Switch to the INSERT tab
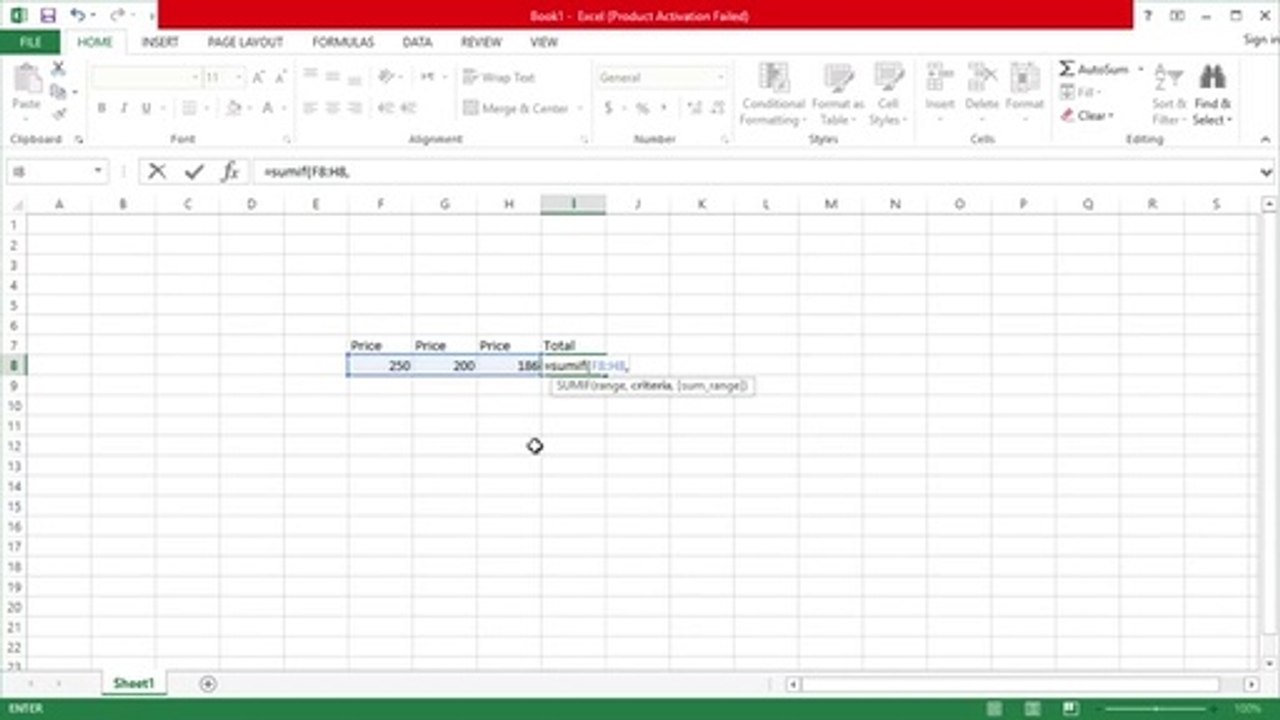1280x720 pixels. 160,42
